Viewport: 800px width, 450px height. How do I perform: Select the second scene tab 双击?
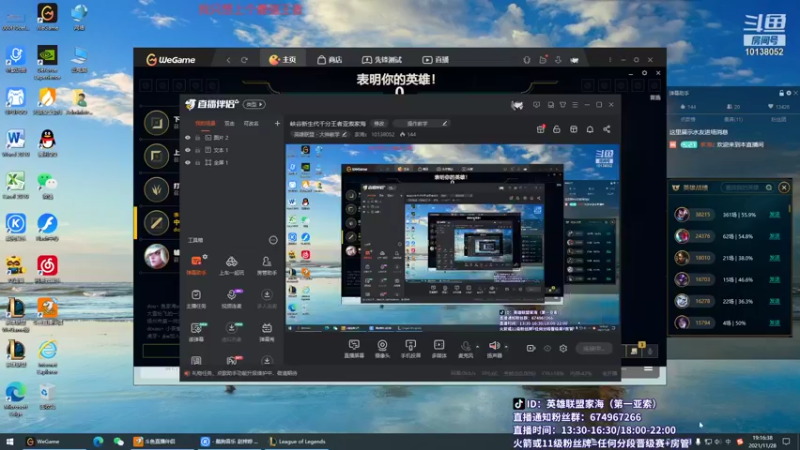click(x=230, y=123)
